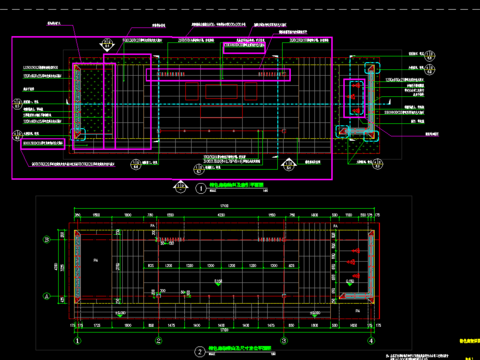Image resolution: width=480 pixels, height=360 pixels.
Task: Click the large red rectangle in the center of the upper plan
Action: 222,92
